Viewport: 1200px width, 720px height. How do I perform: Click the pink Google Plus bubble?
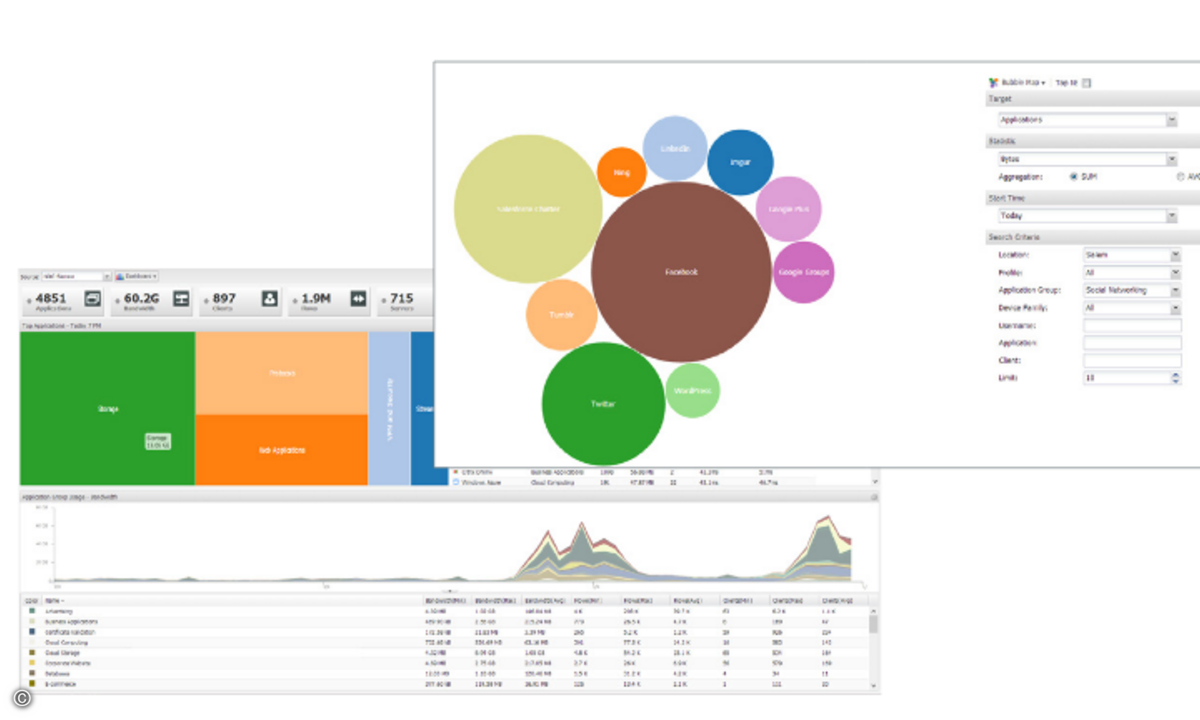coord(788,209)
